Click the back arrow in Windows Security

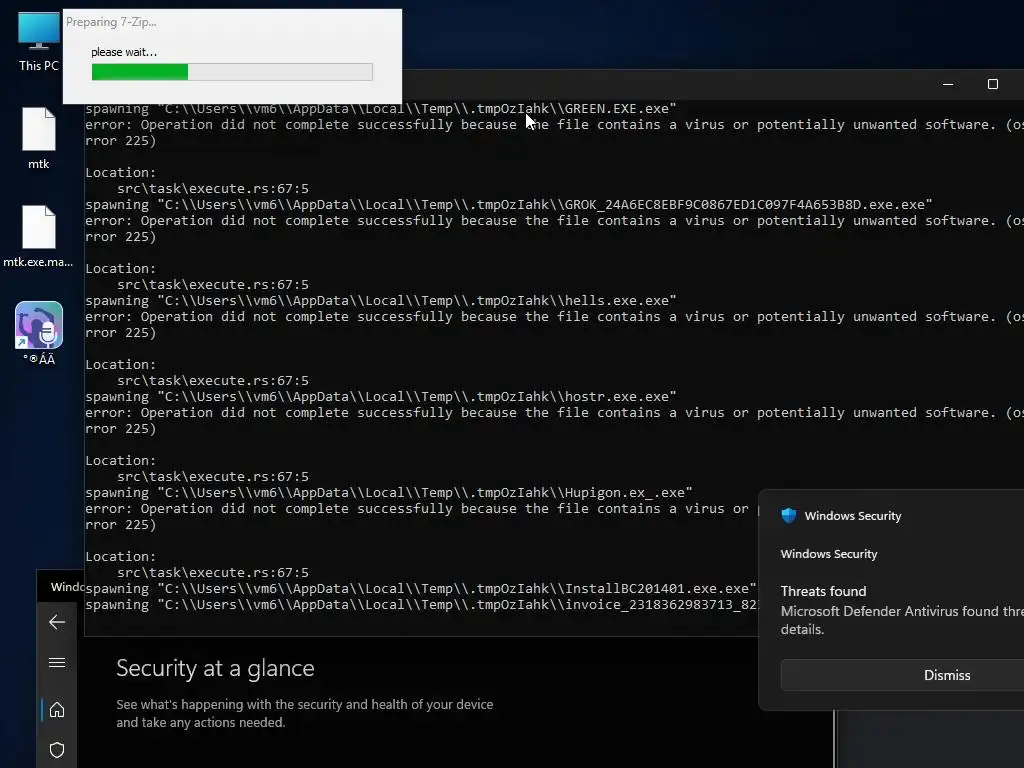pyautogui.click(x=57, y=622)
